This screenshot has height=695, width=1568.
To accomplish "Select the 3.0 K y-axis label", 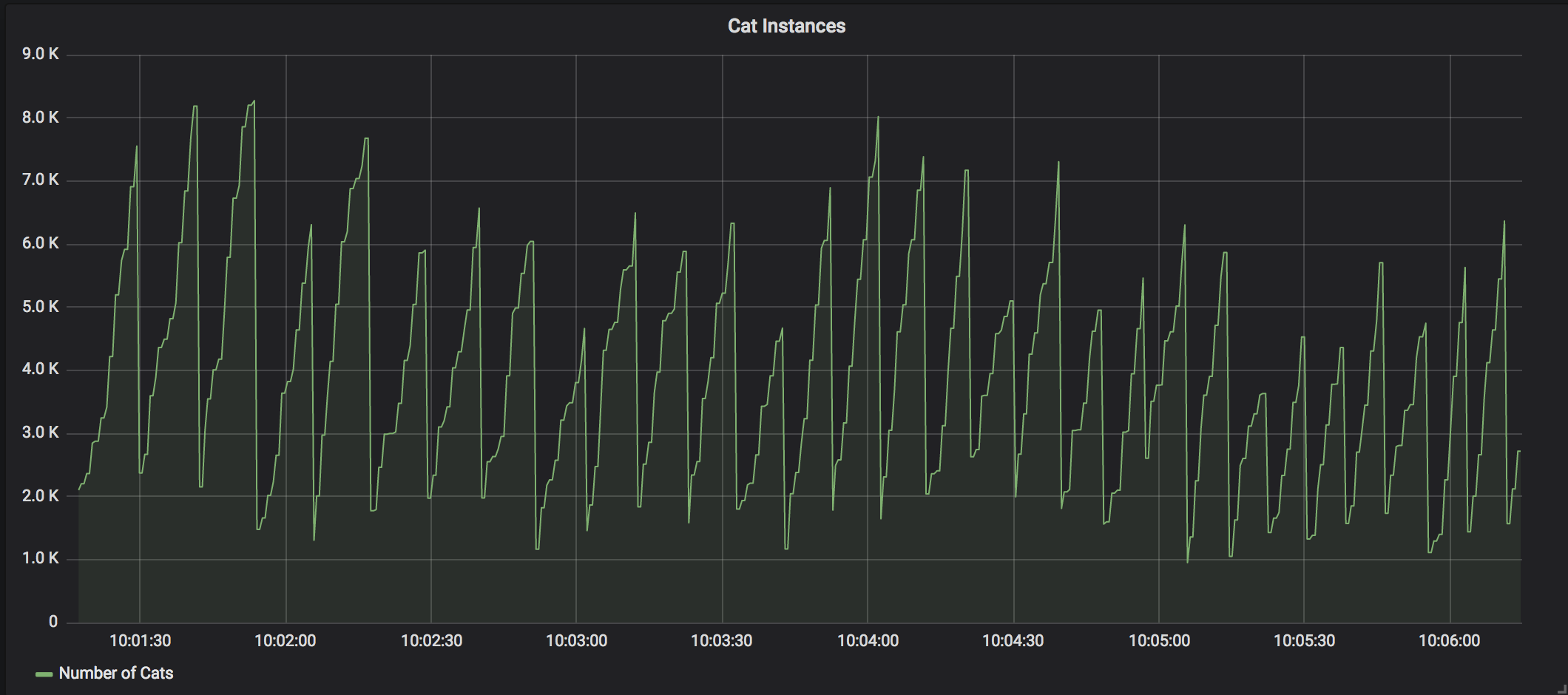I will [41, 433].
